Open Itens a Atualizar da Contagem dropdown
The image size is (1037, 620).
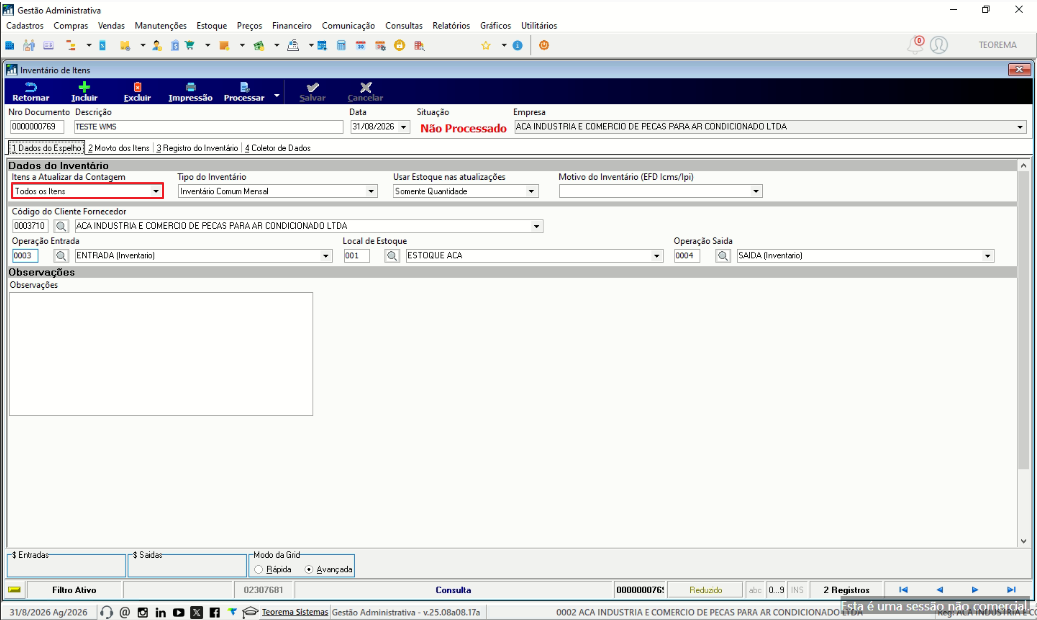[x=156, y=192]
